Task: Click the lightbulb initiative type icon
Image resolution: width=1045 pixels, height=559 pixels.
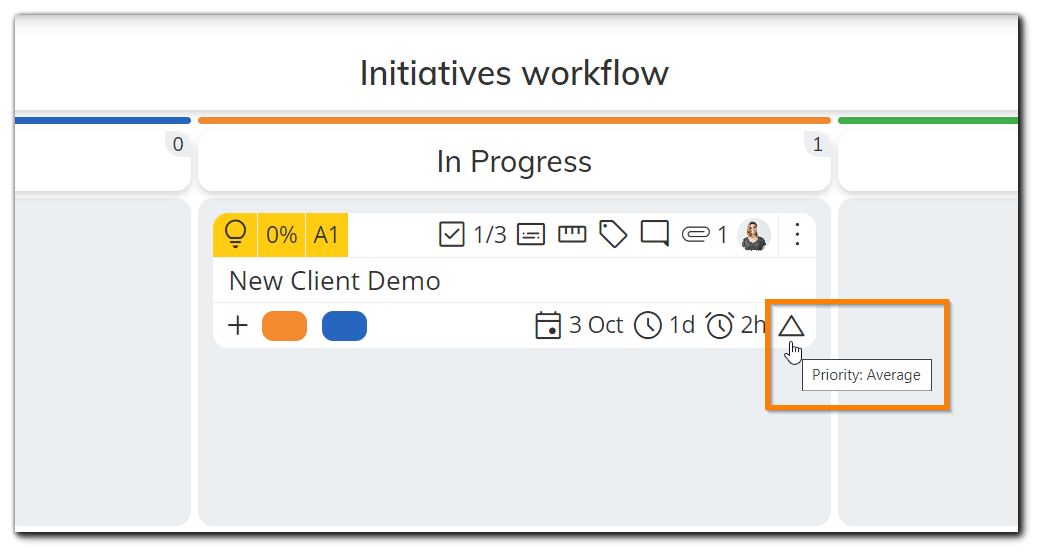Action: point(235,235)
